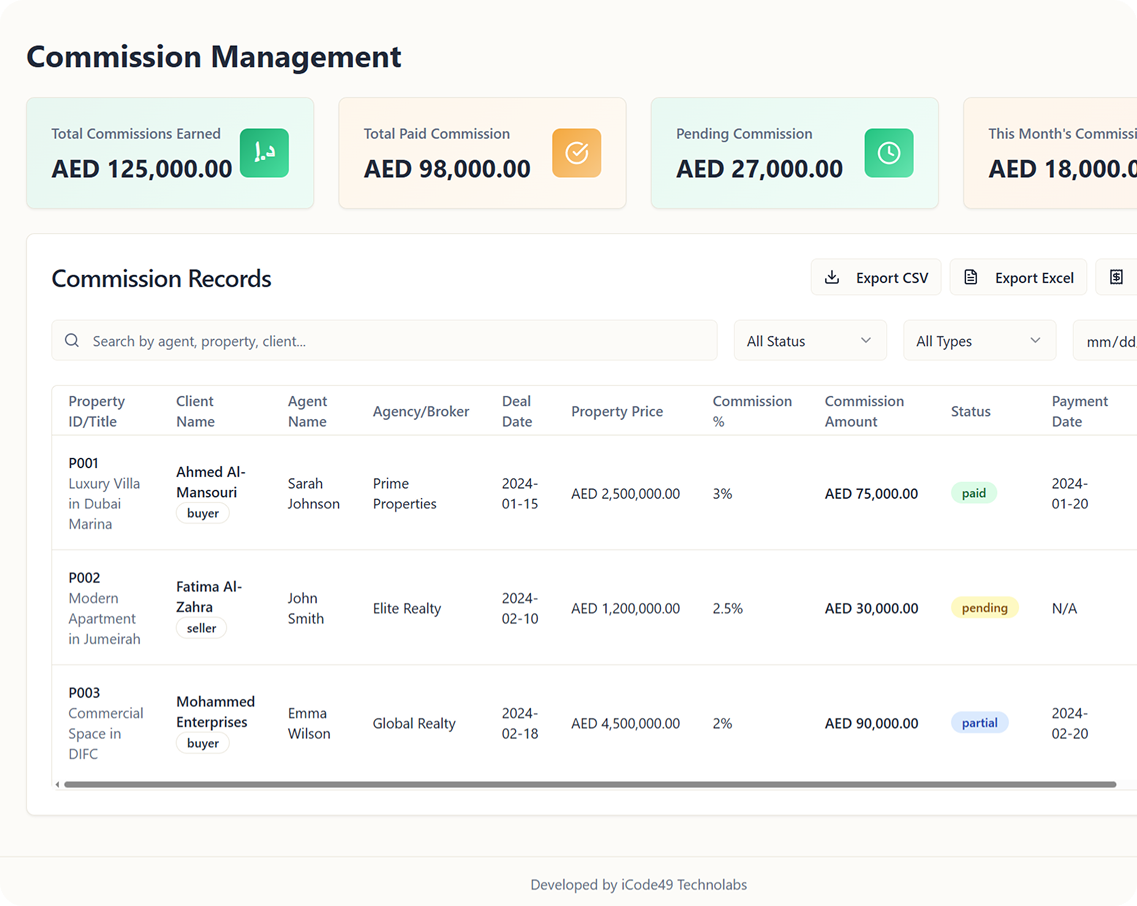Export records with Export CSV button

[x=876, y=277]
